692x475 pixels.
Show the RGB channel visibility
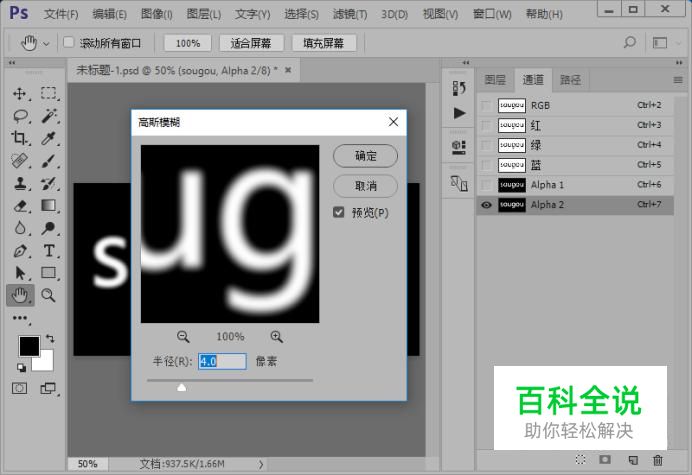[x=486, y=106]
